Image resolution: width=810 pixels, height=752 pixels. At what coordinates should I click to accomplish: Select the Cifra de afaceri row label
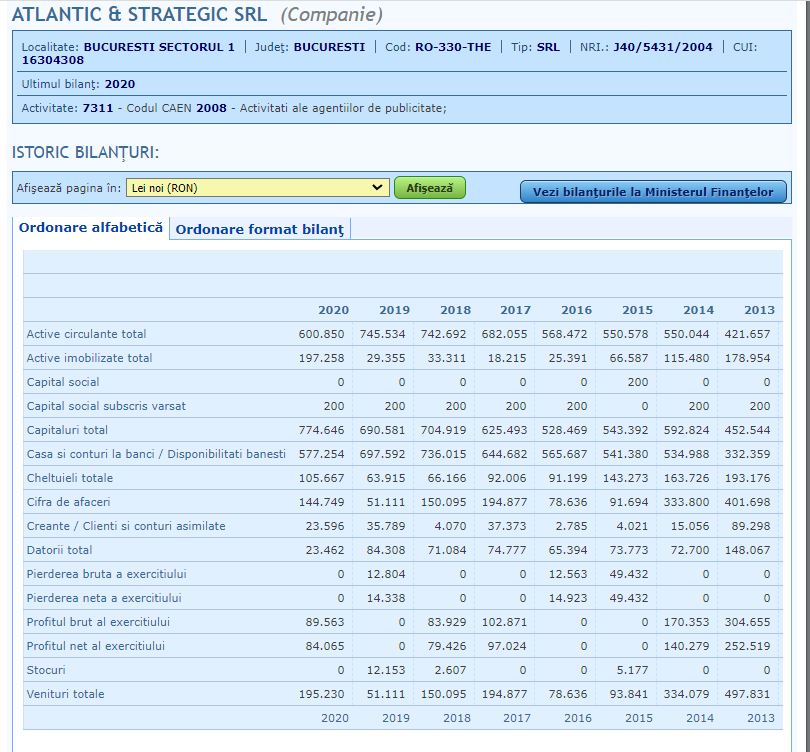[x=68, y=502]
